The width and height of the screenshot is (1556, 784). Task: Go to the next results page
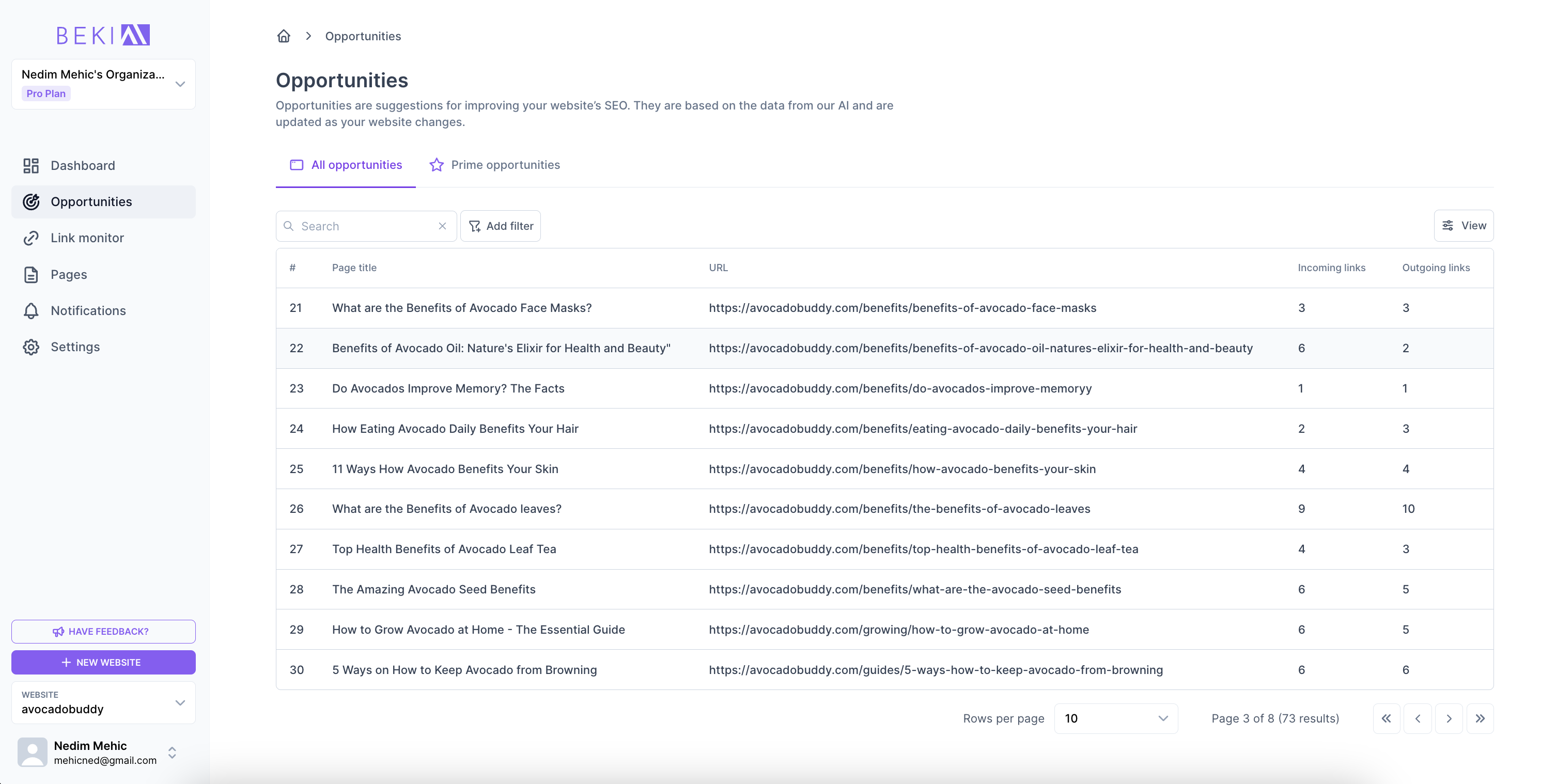pos(1448,718)
